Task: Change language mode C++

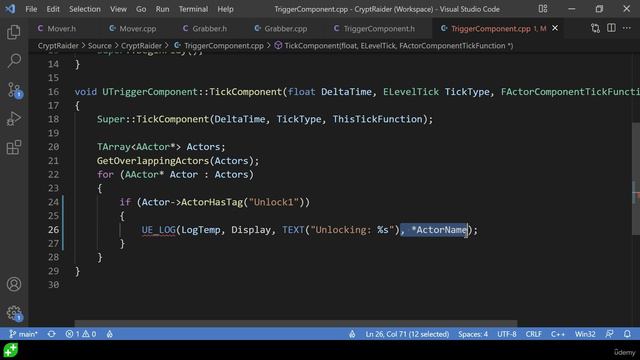Action: point(558,334)
